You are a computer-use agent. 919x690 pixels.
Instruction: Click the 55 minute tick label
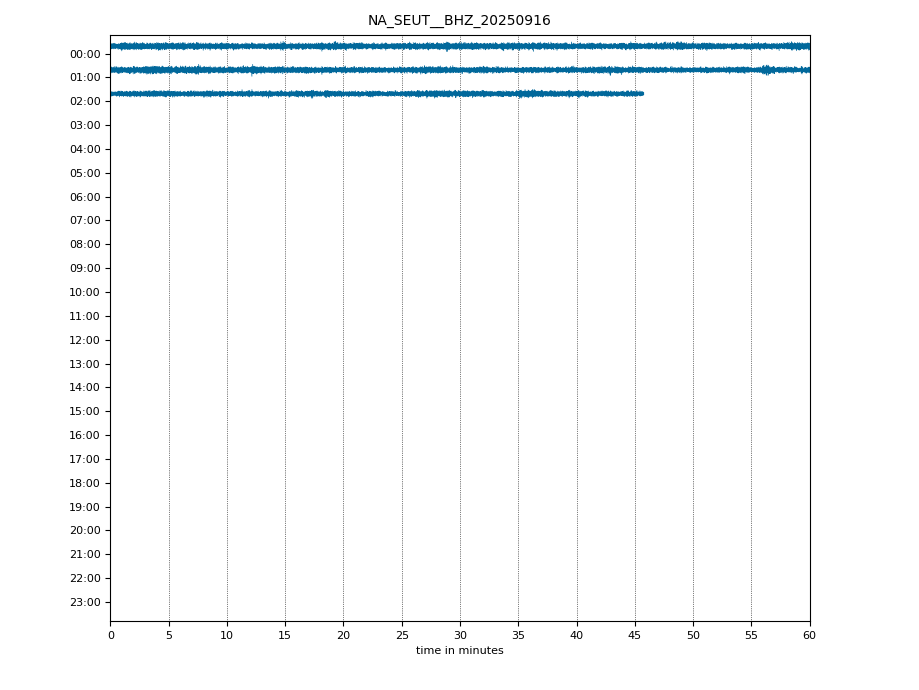click(751, 635)
